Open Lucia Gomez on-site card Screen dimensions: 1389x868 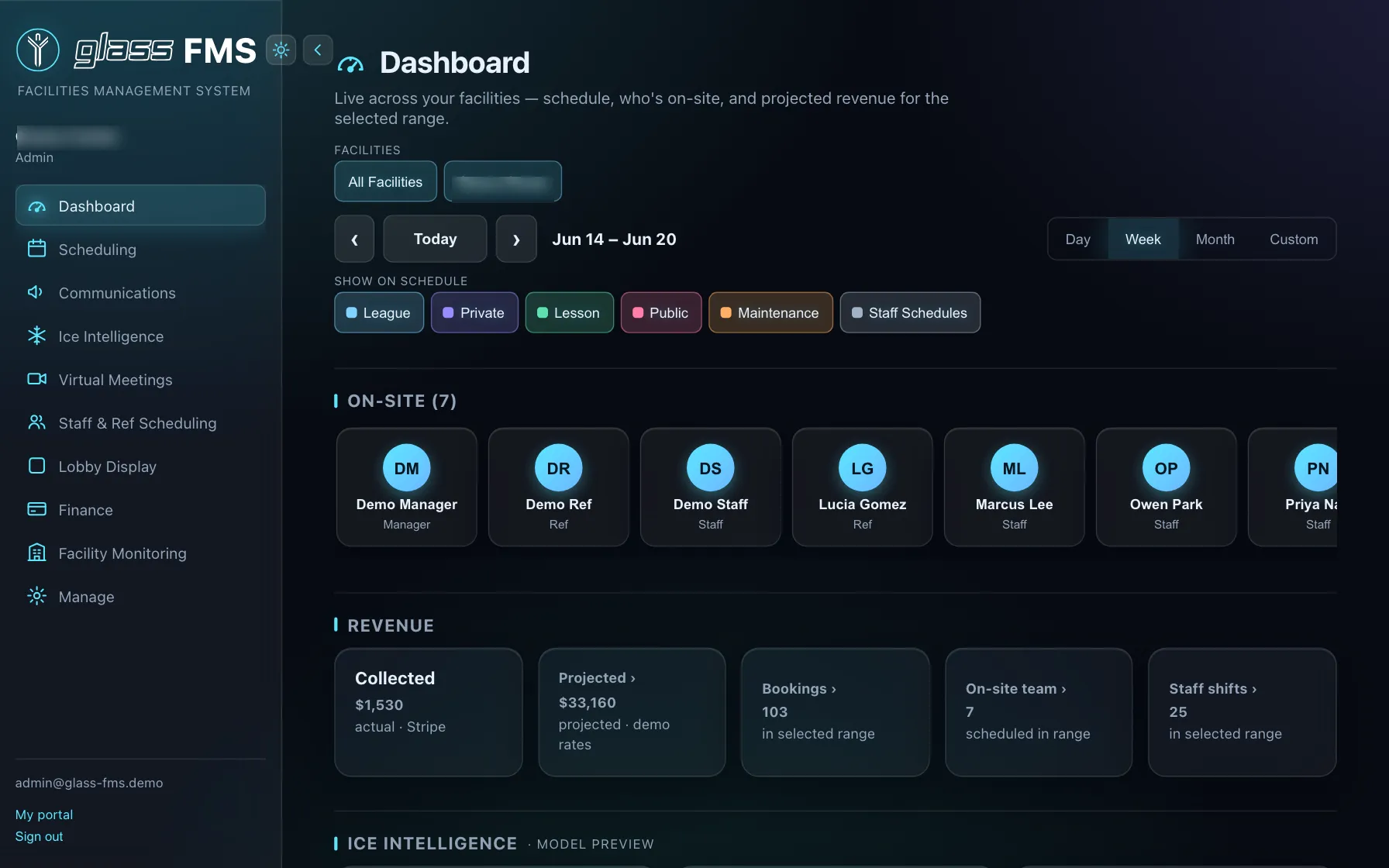coord(862,487)
